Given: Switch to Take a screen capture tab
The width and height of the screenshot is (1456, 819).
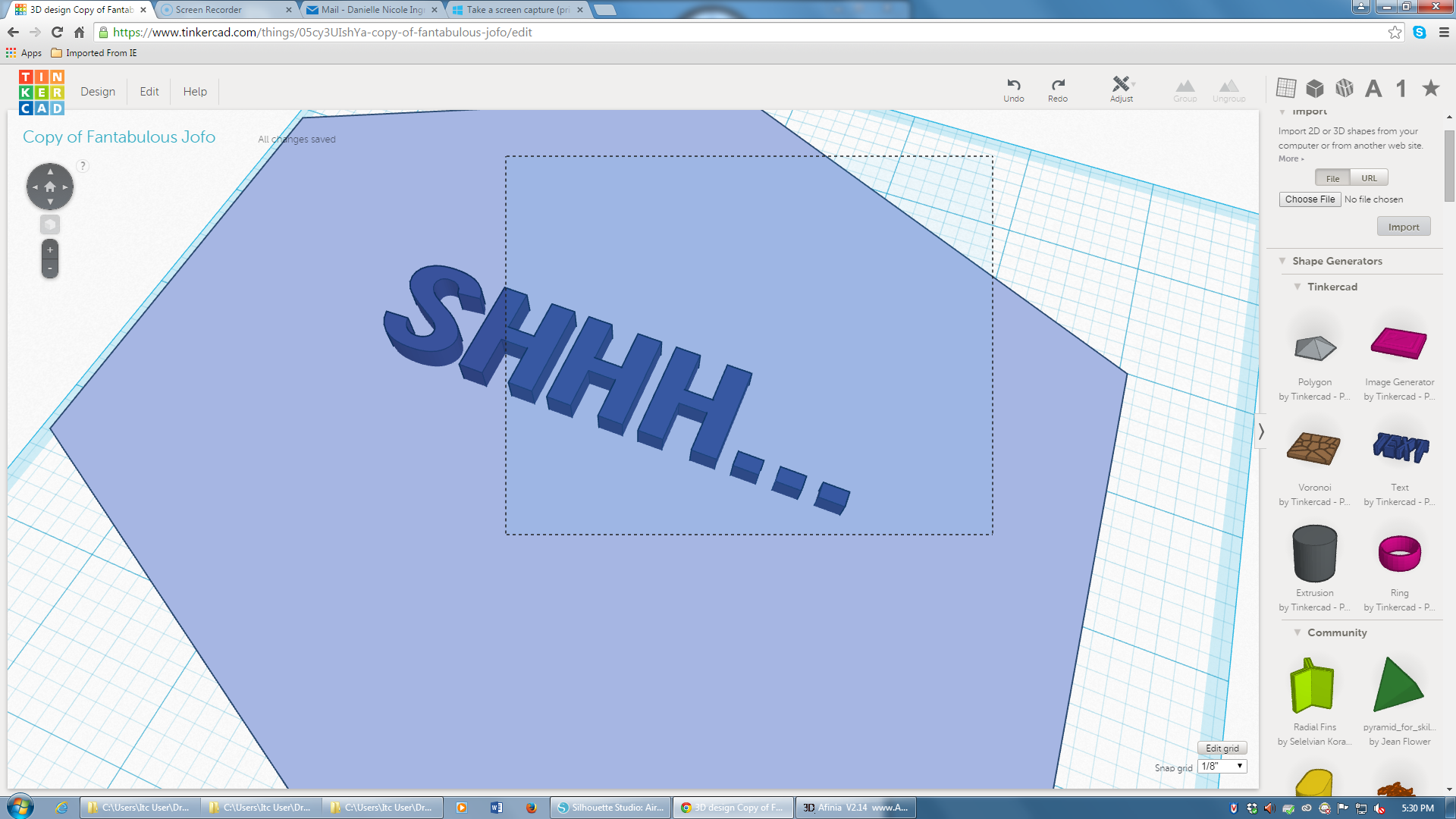Looking at the screenshot, I should click(x=517, y=10).
